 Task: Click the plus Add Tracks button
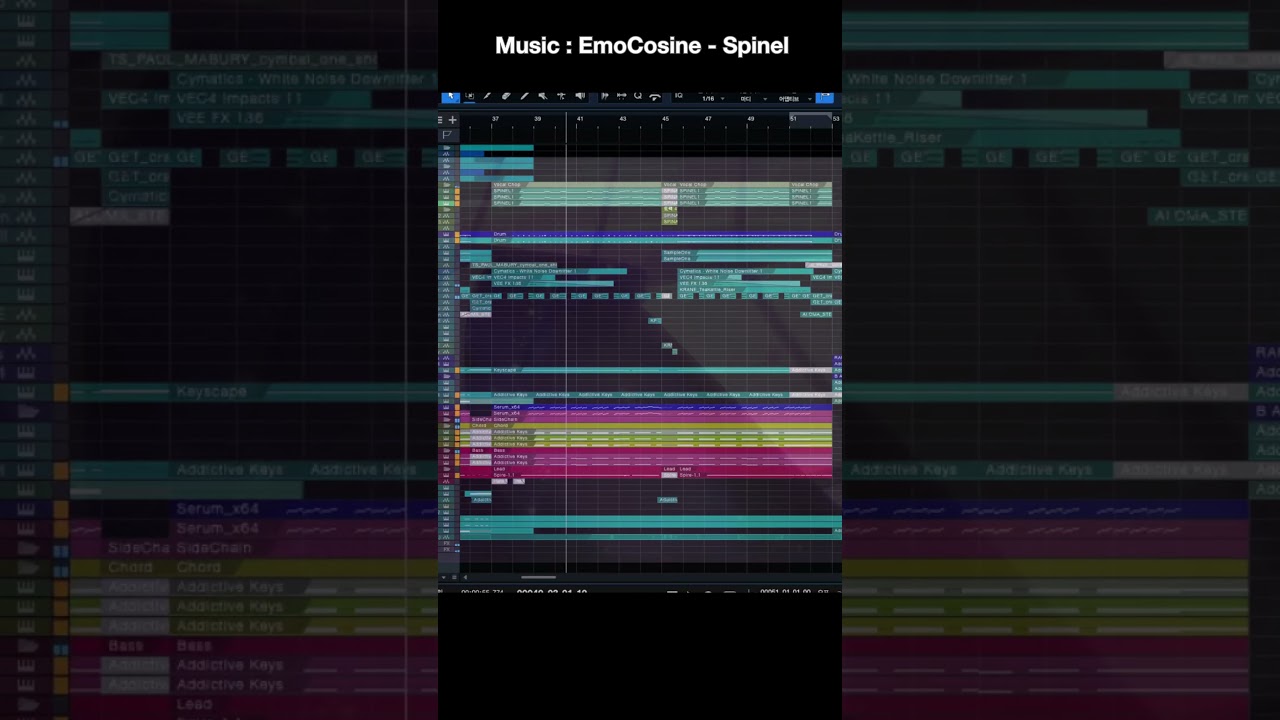click(452, 120)
